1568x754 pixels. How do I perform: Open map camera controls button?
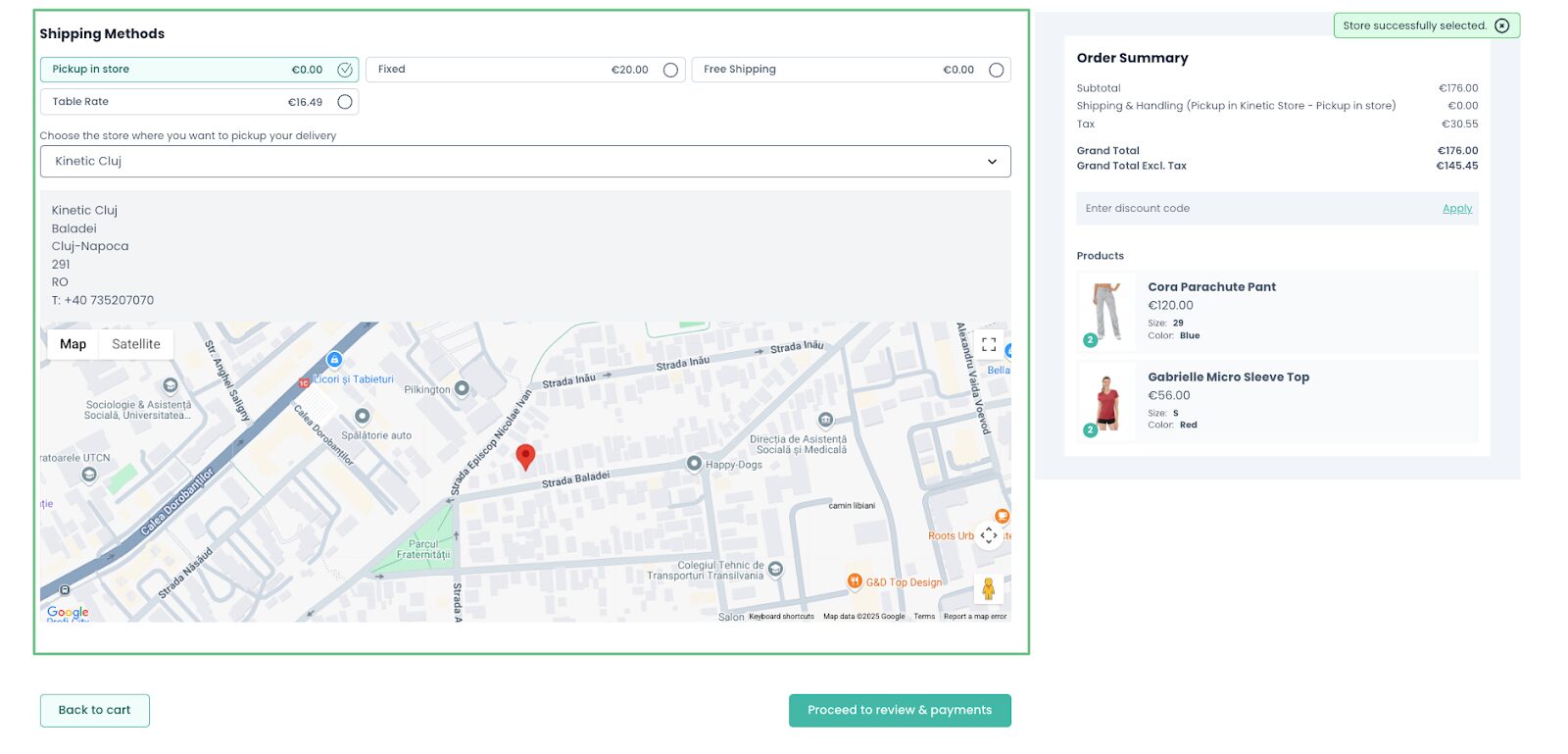[989, 535]
